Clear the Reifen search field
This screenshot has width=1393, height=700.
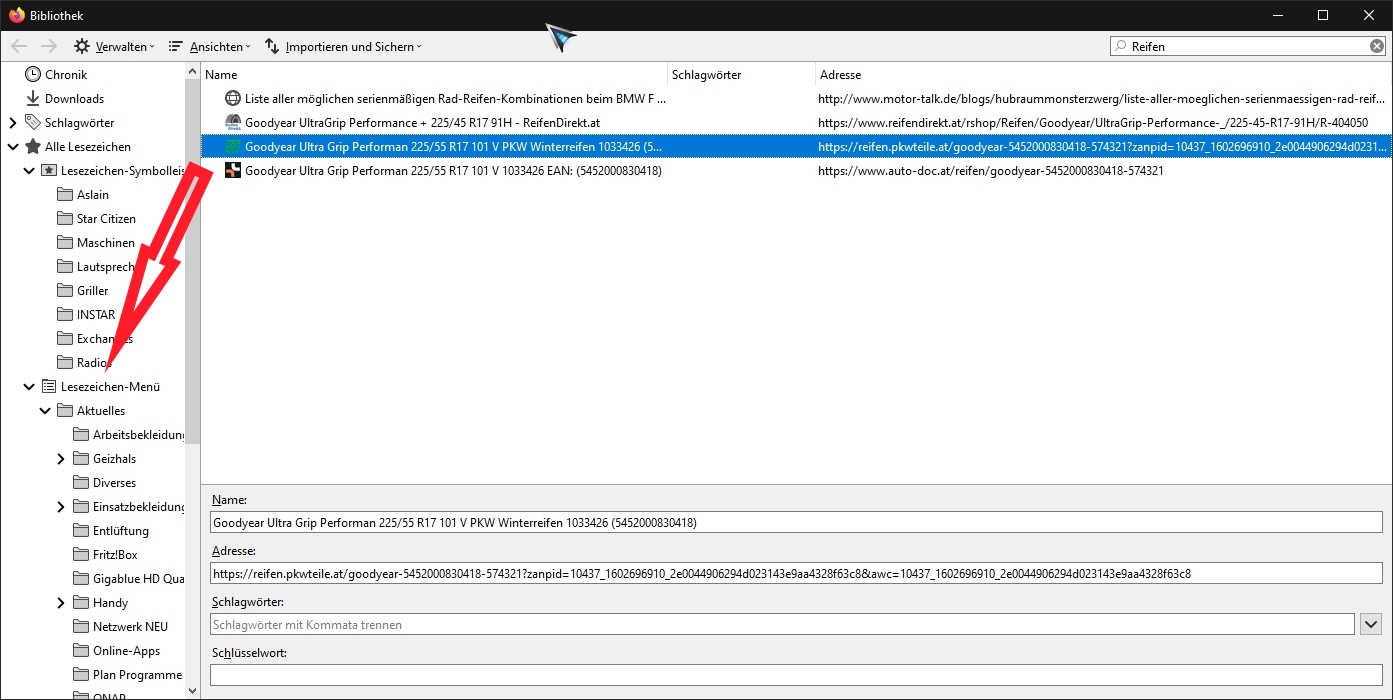1376,46
